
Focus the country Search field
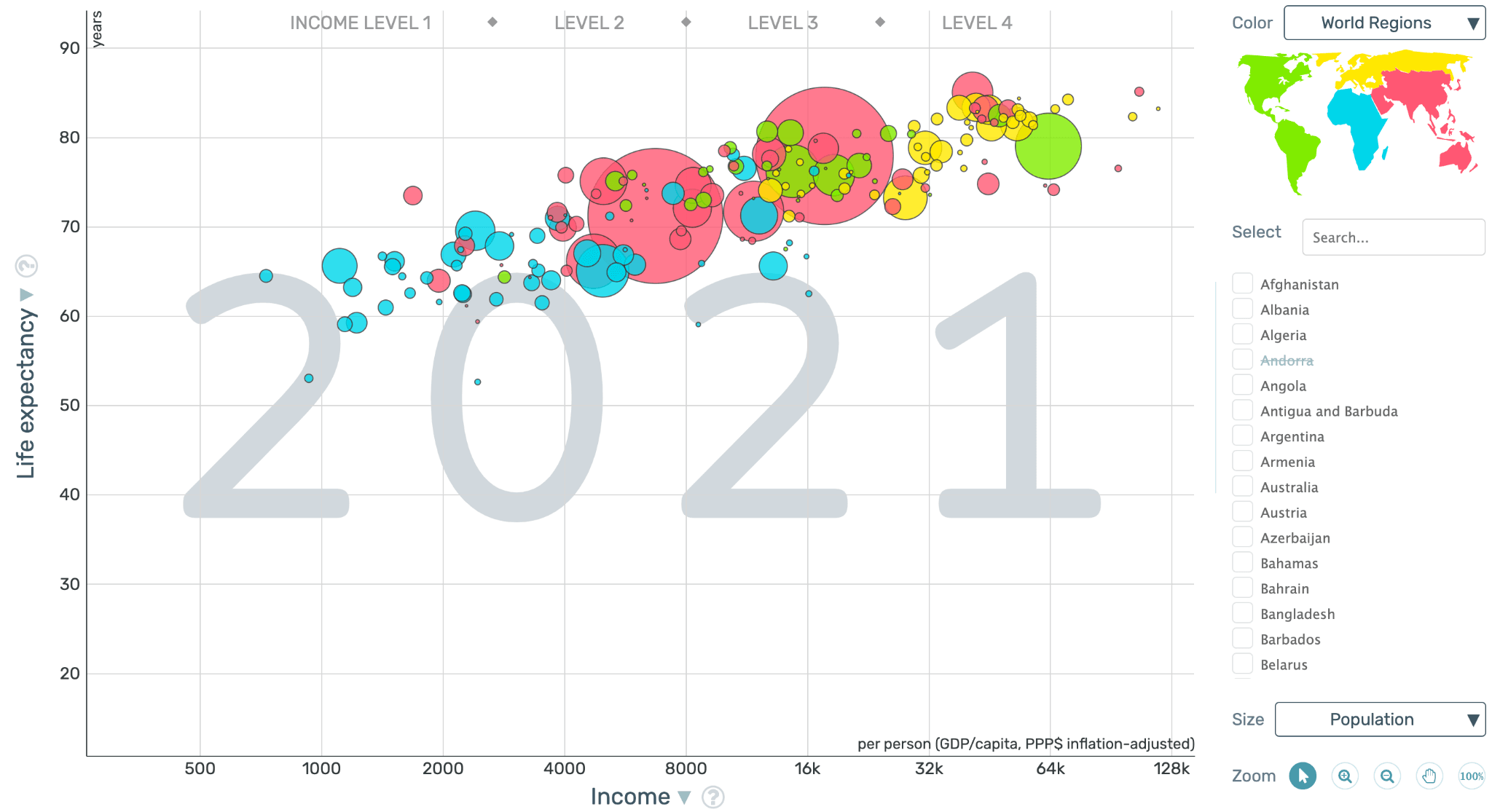(1393, 237)
